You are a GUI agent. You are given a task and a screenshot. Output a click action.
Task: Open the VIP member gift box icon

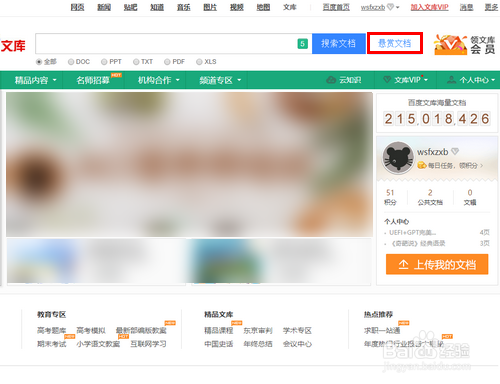pyautogui.click(x=450, y=45)
